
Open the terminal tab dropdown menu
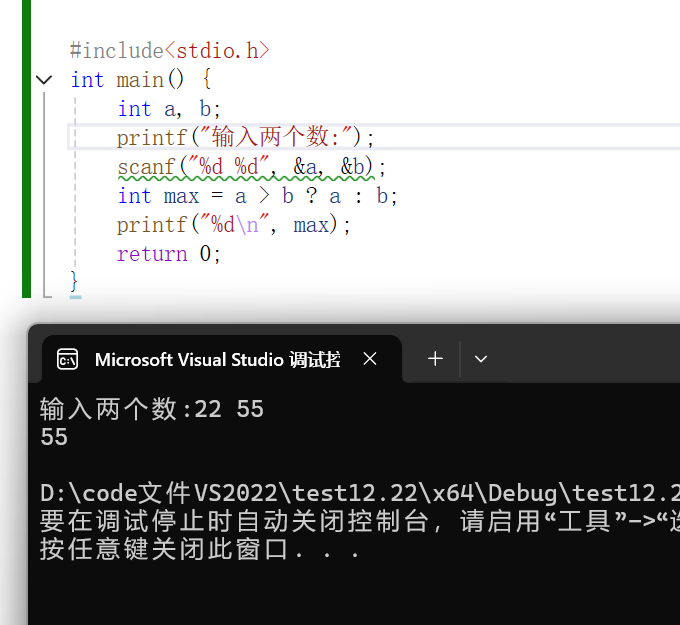(x=481, y=359)
